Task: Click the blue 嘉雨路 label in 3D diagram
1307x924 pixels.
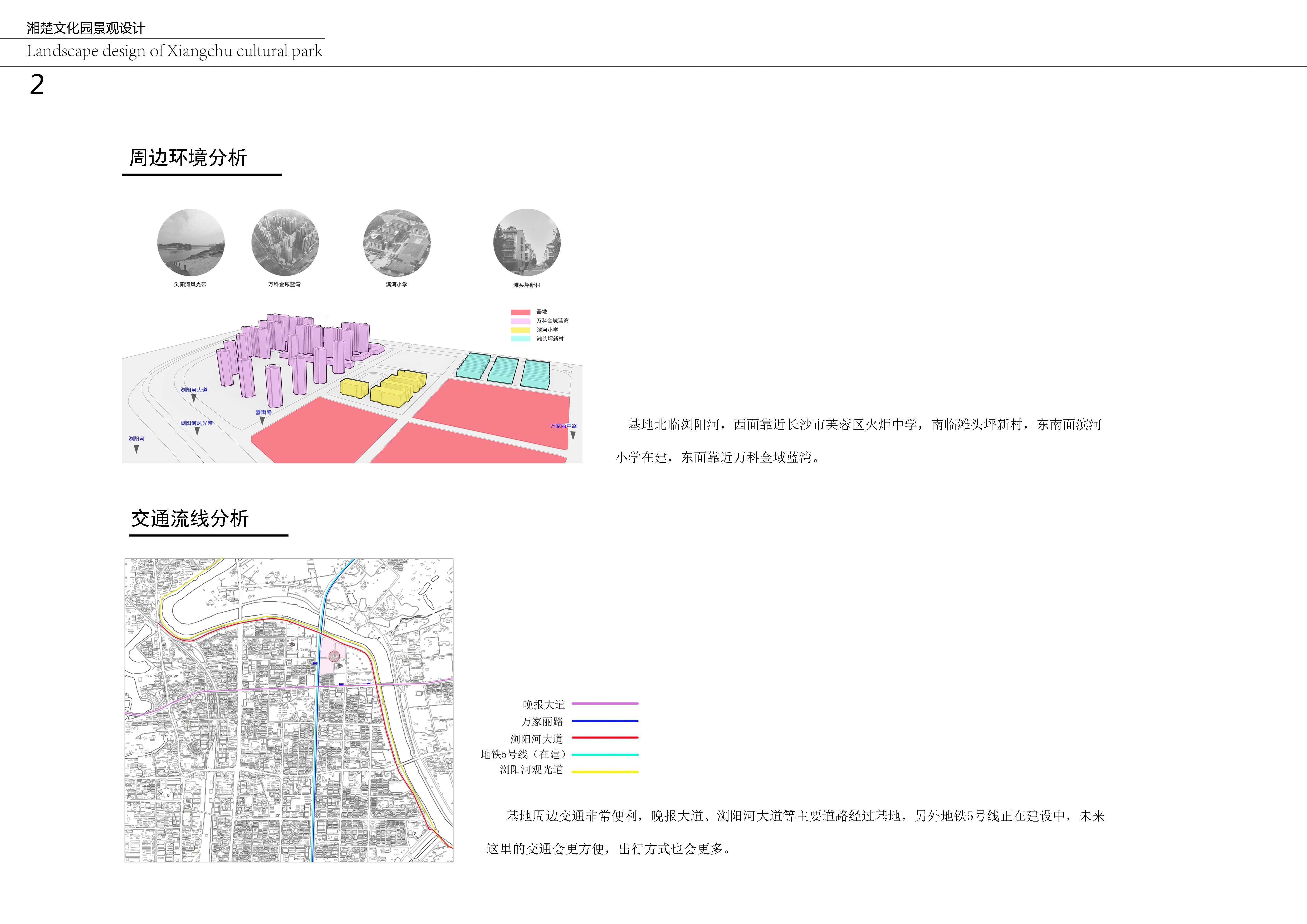Action: tap(263, 412)
